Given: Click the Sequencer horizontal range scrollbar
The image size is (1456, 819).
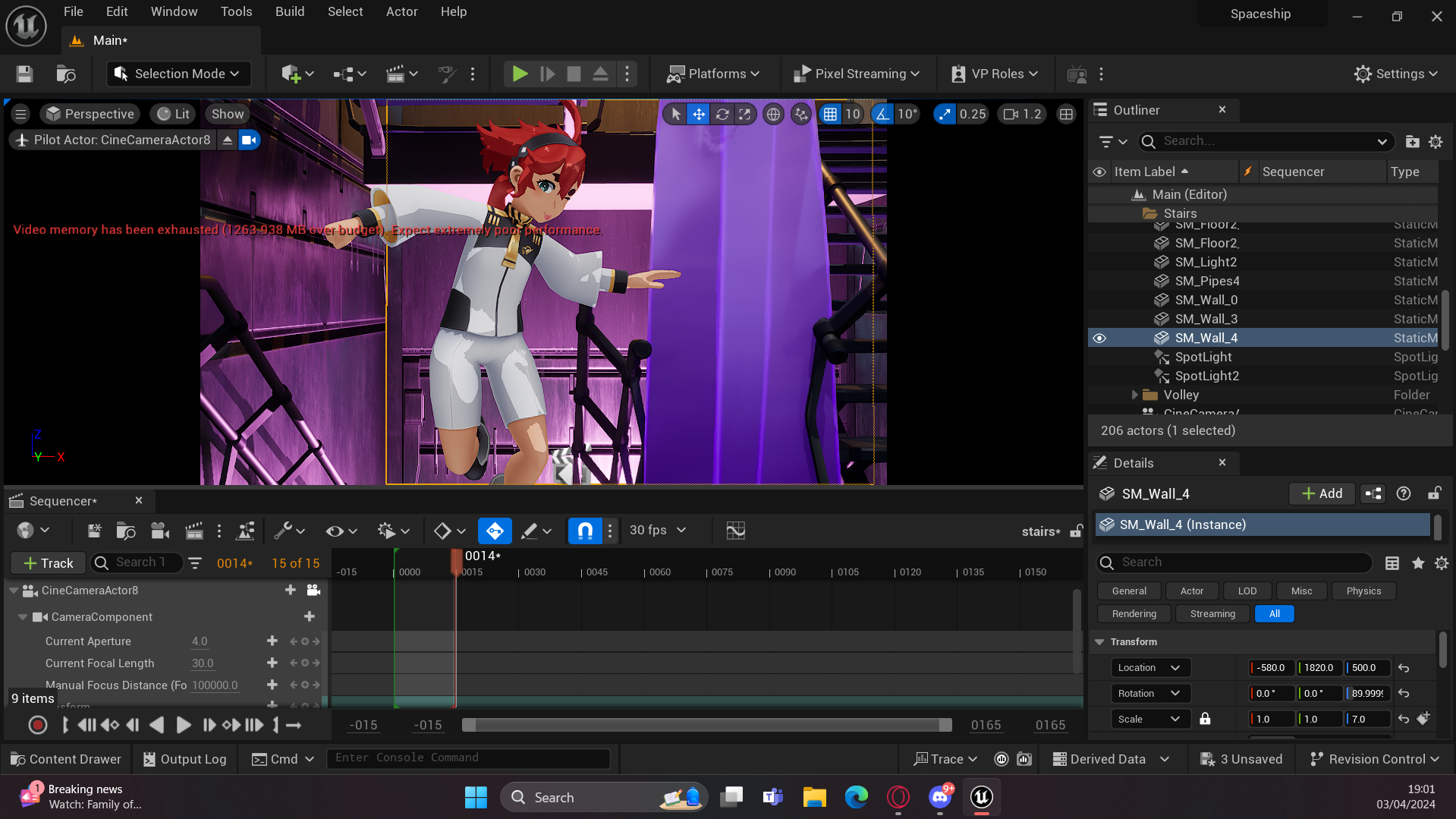Looking at the screenshot, I should coord(707,725).
